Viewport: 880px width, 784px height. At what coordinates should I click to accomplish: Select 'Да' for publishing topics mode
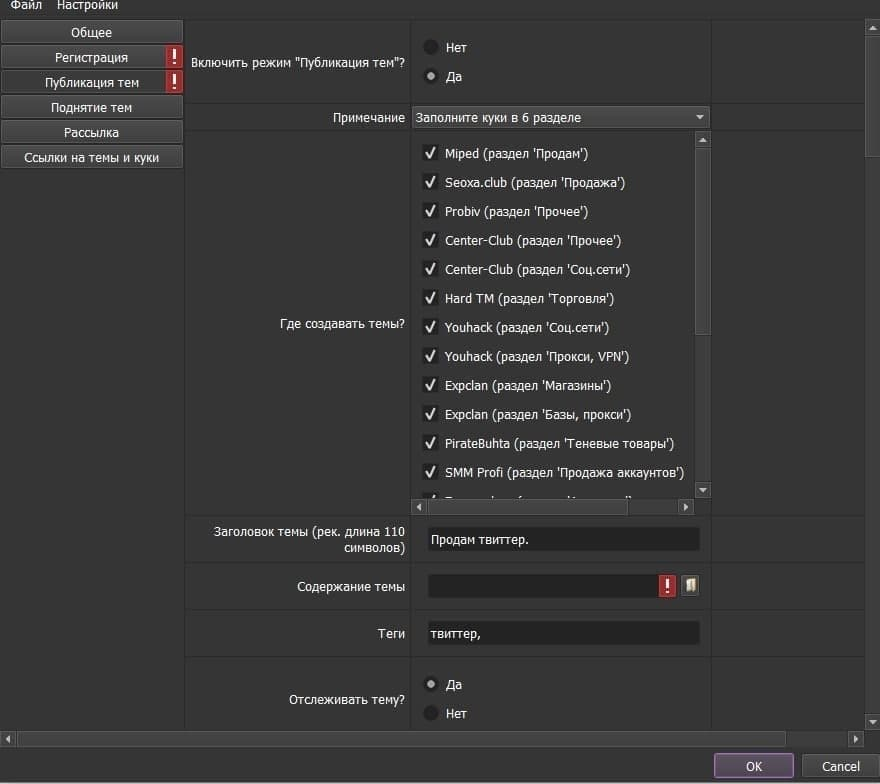coord(431,76)
